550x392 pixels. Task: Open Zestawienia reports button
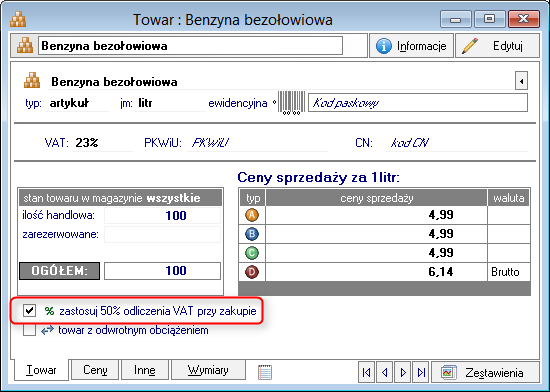coord(485,372)
